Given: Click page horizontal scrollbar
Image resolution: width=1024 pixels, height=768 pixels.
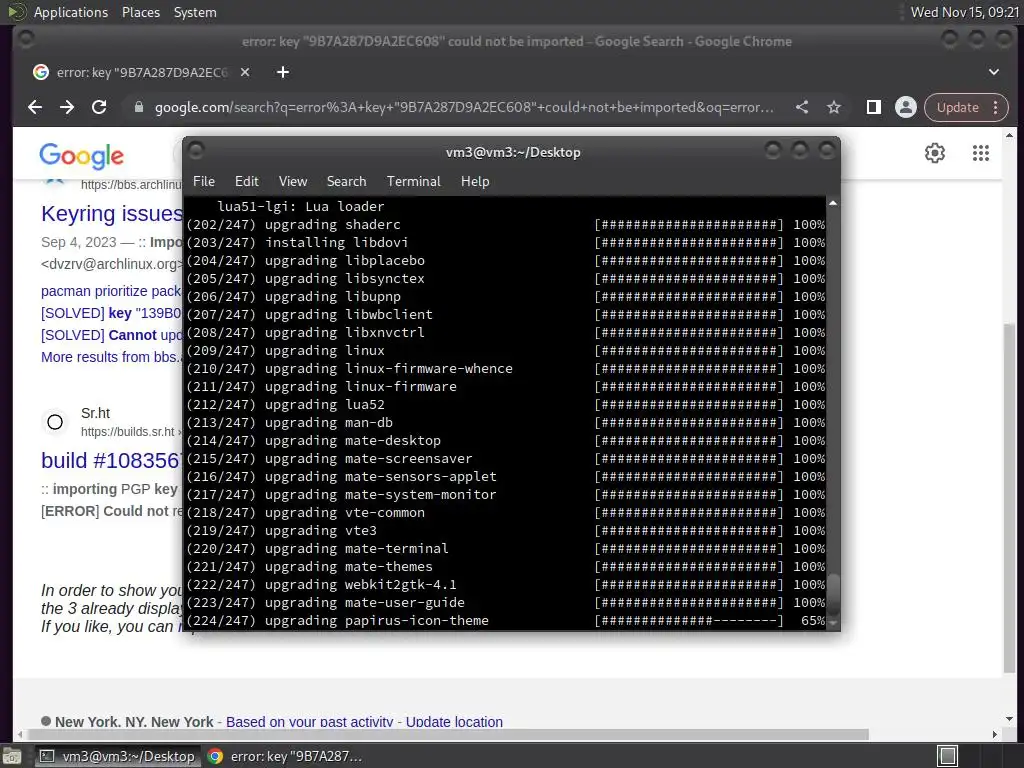Looking at the screenshot, I should (x=448, y=735).
